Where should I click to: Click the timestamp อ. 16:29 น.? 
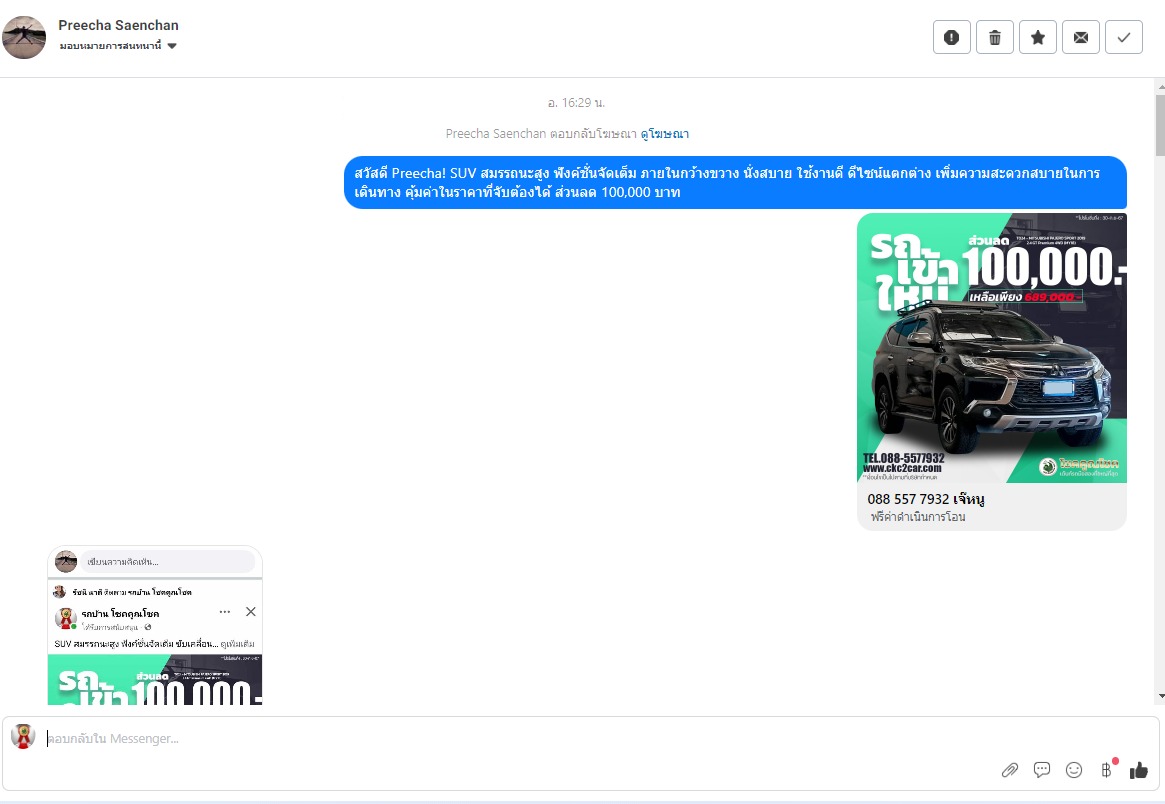point(577,103)
